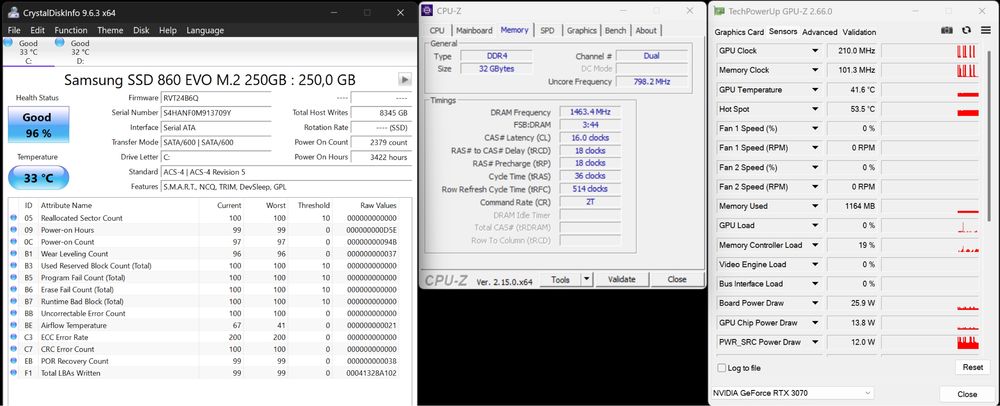Screen dimensions: 1000x406
Task: Open the Function menu in CrystalDiskInfo
Action: point(71,30)
